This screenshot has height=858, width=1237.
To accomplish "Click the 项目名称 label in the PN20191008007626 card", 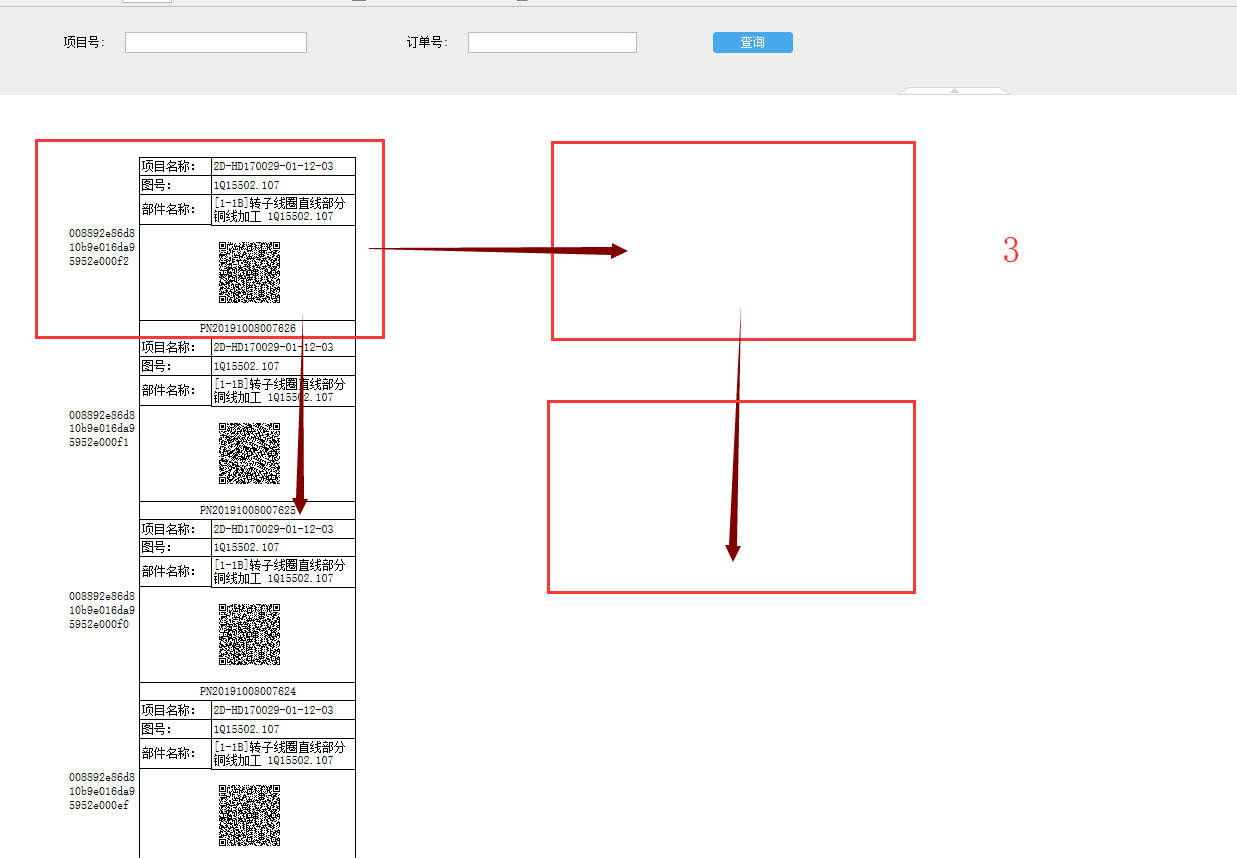I will (x=168, y=166).
